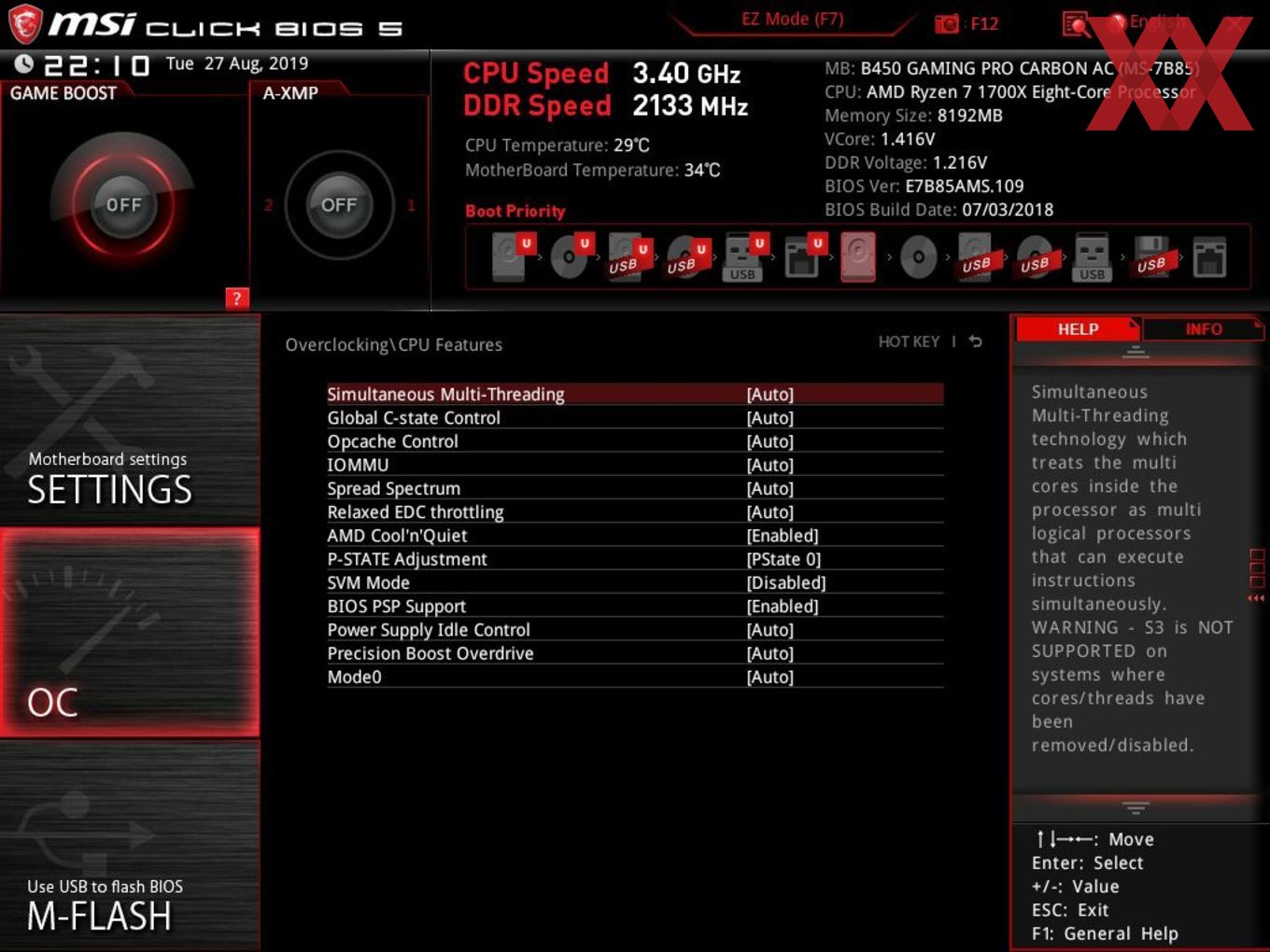Viewport: 1270px width, 952px height.
Task: Click the clock icon beside the time
Action: tap(24, 63)
